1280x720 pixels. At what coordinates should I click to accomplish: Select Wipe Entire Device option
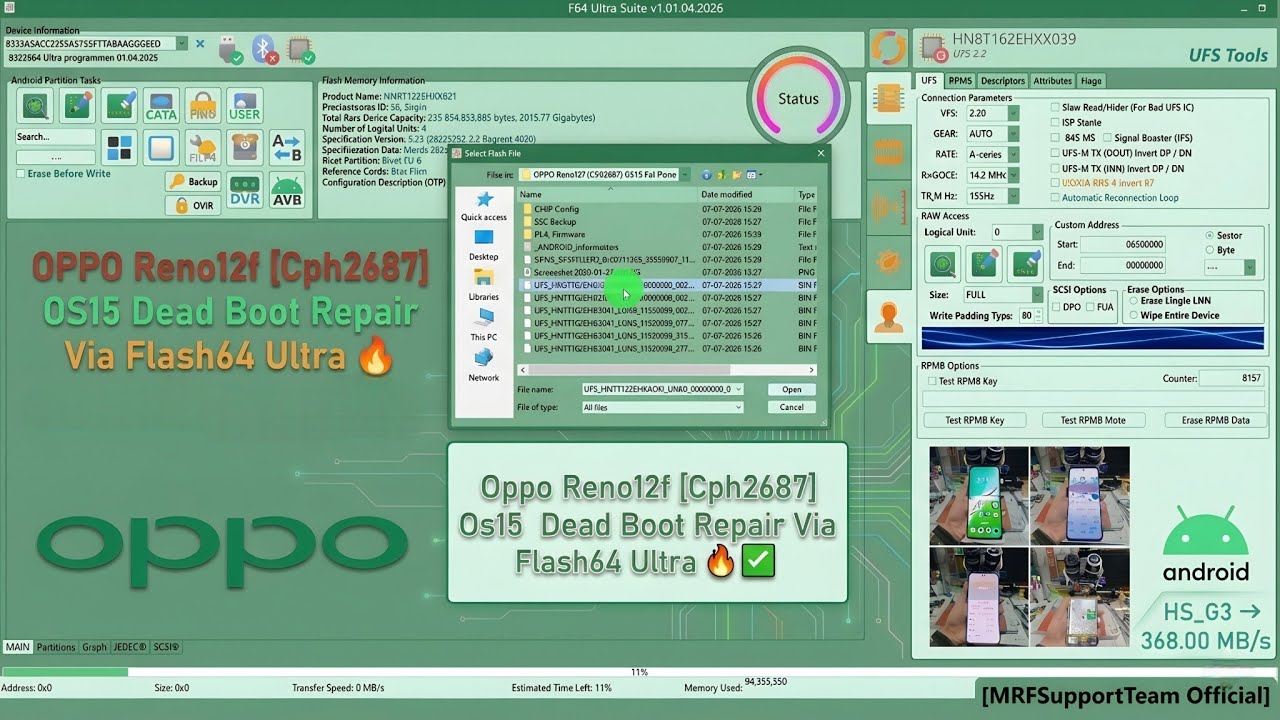coord(1133,315)
